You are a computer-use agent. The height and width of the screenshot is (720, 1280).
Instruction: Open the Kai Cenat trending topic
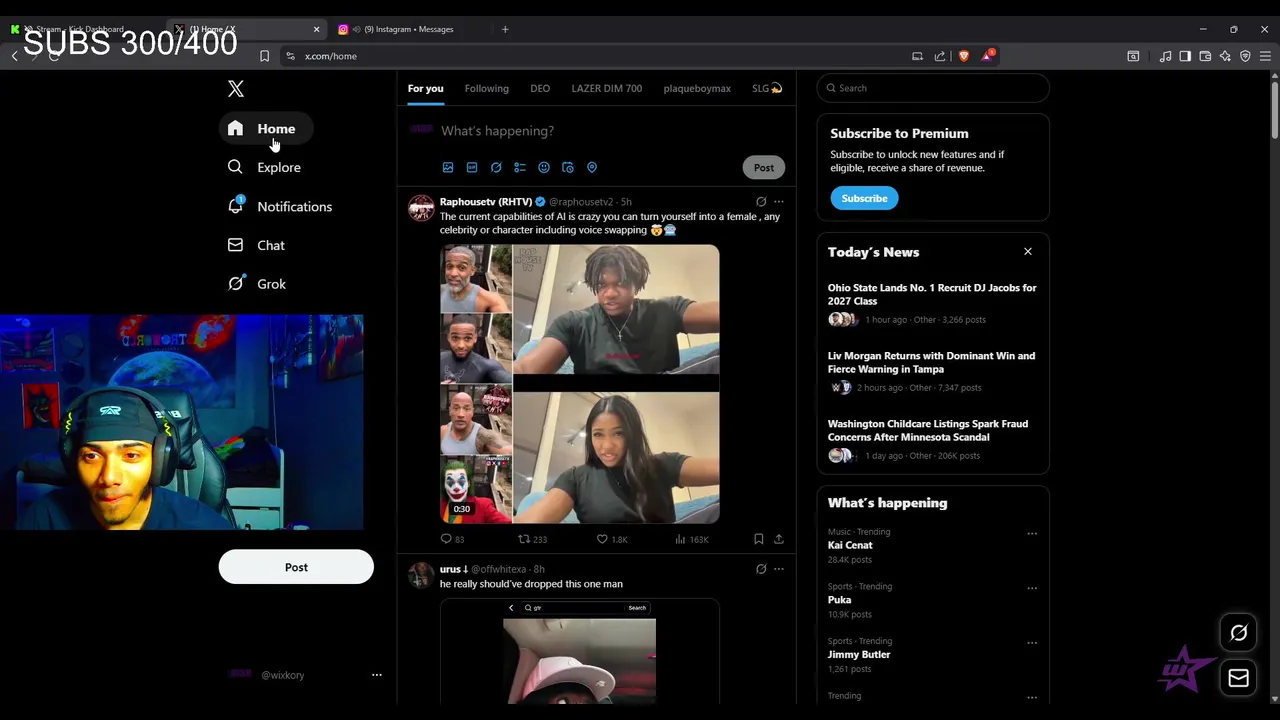850,545
